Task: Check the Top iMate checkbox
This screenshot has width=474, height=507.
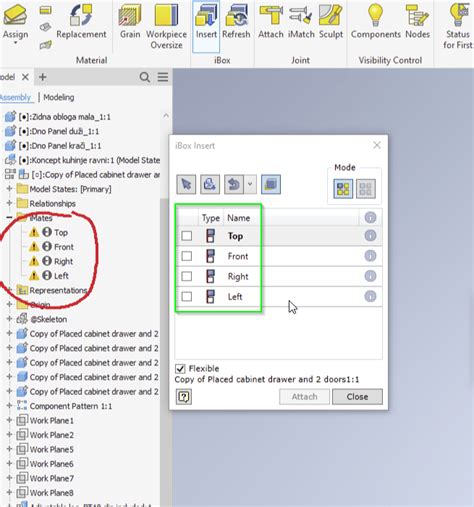Action: [187, 236]
